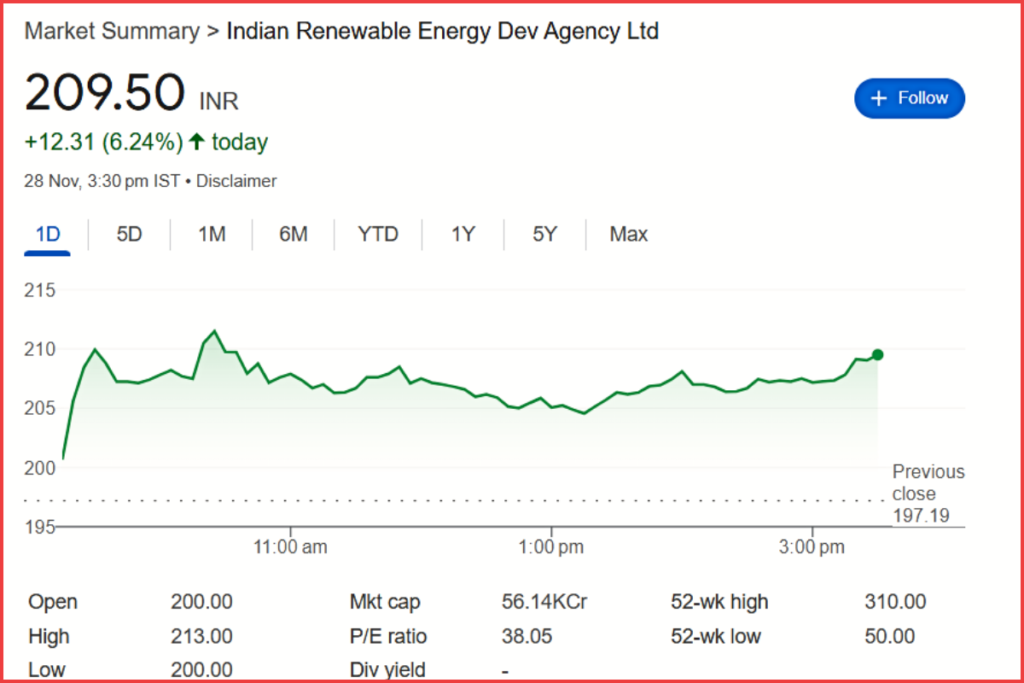
Task: Click the Mkt cap label
Action: coord(385,601)
